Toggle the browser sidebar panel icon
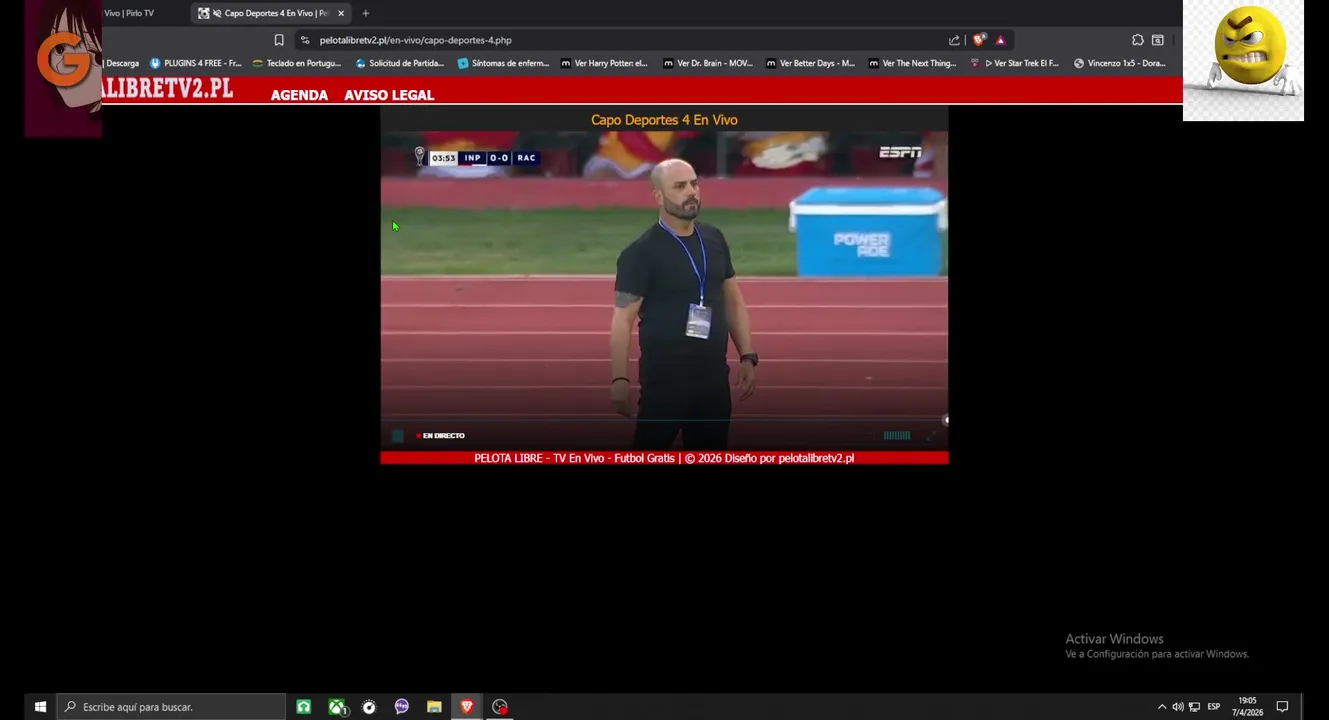This screenshot has height=720, width=1329. tap(1157, 40)
